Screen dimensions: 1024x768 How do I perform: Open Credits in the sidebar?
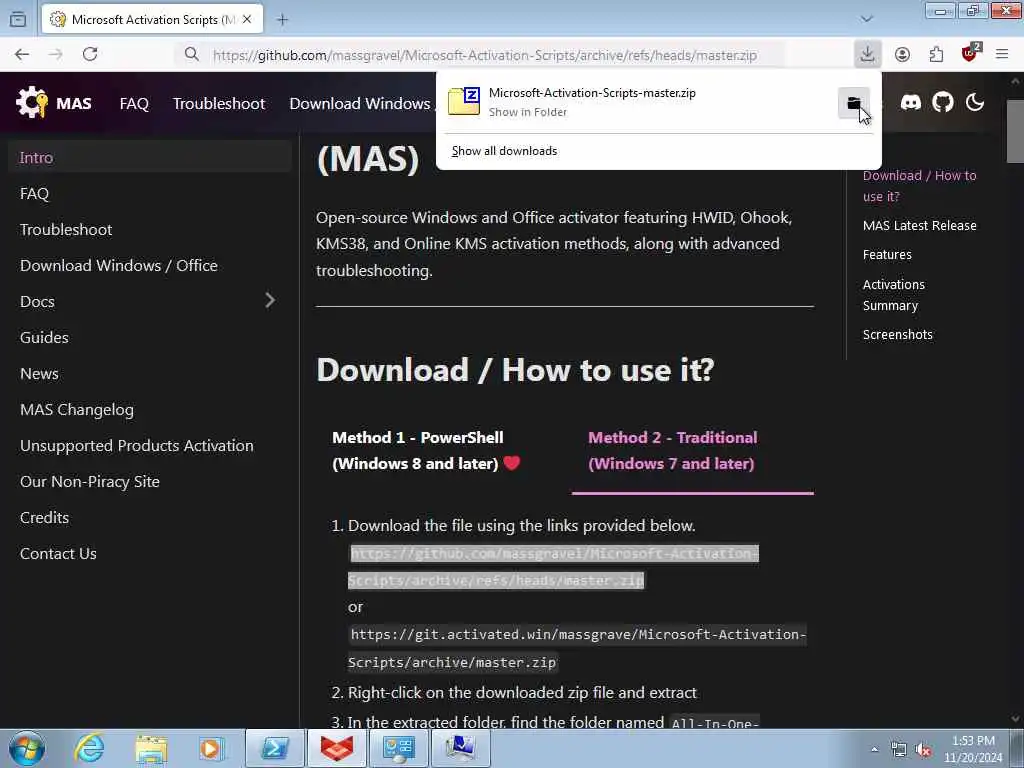44,517
